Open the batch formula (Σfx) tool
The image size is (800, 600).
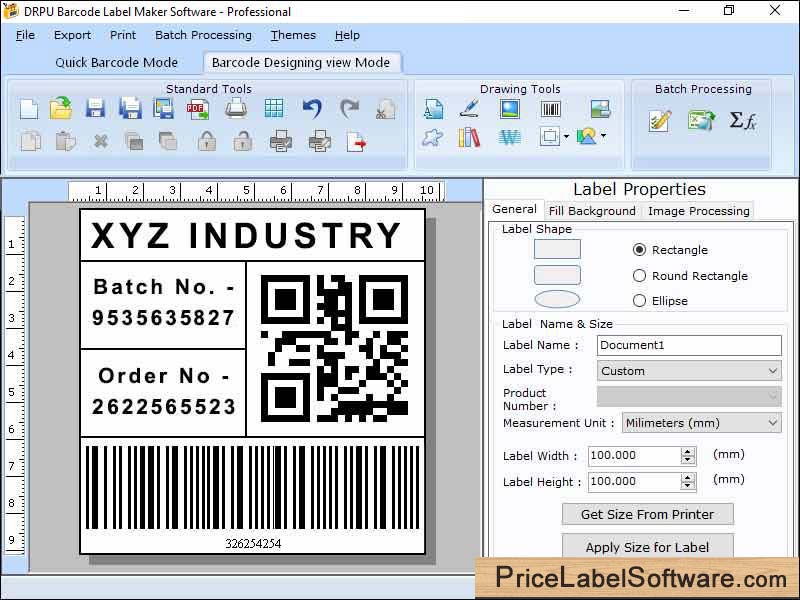tap(742, 121)
